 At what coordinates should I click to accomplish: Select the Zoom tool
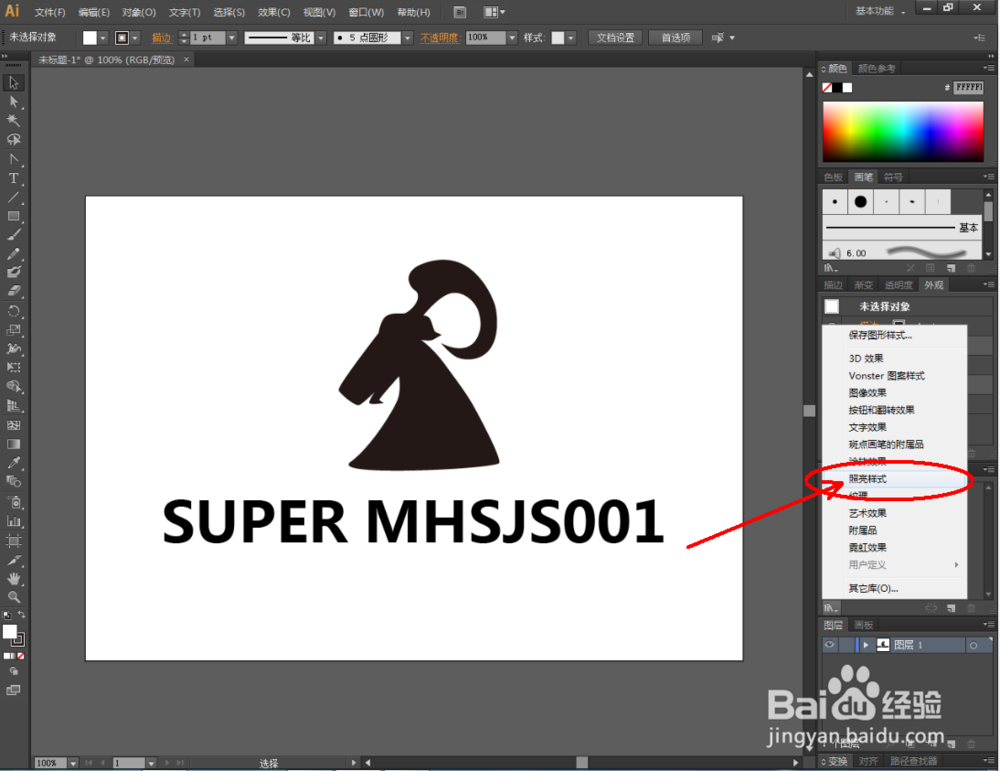point(13,598)
